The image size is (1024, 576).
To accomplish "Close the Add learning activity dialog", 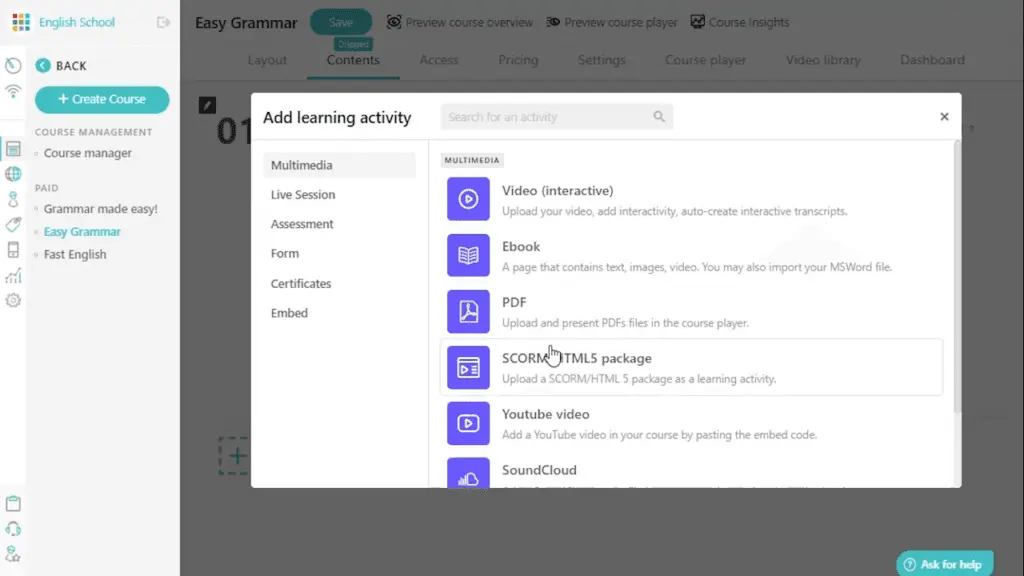I will tap(944, 117).
